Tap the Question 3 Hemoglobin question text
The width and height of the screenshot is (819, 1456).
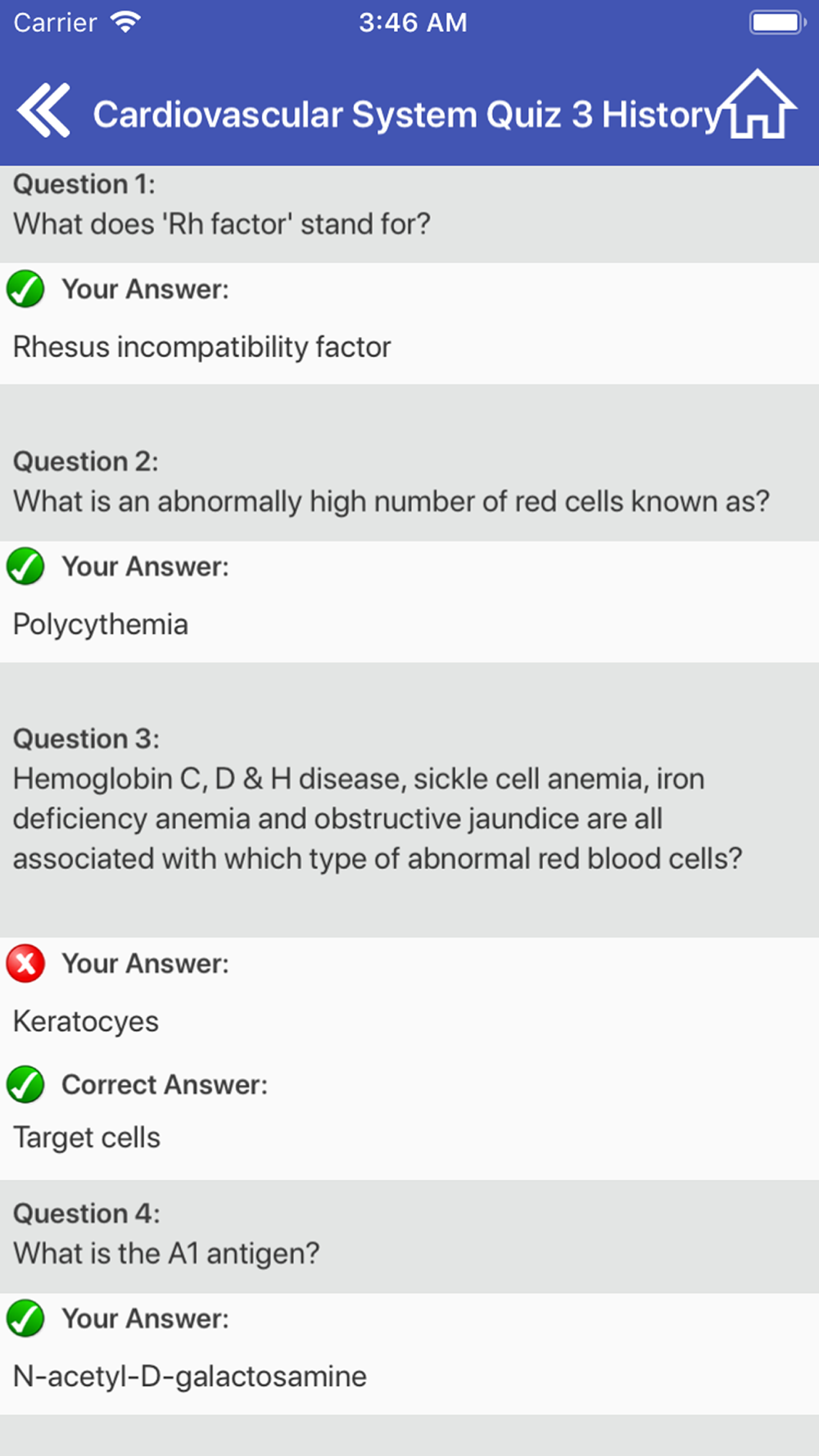[x=378, y=819]
